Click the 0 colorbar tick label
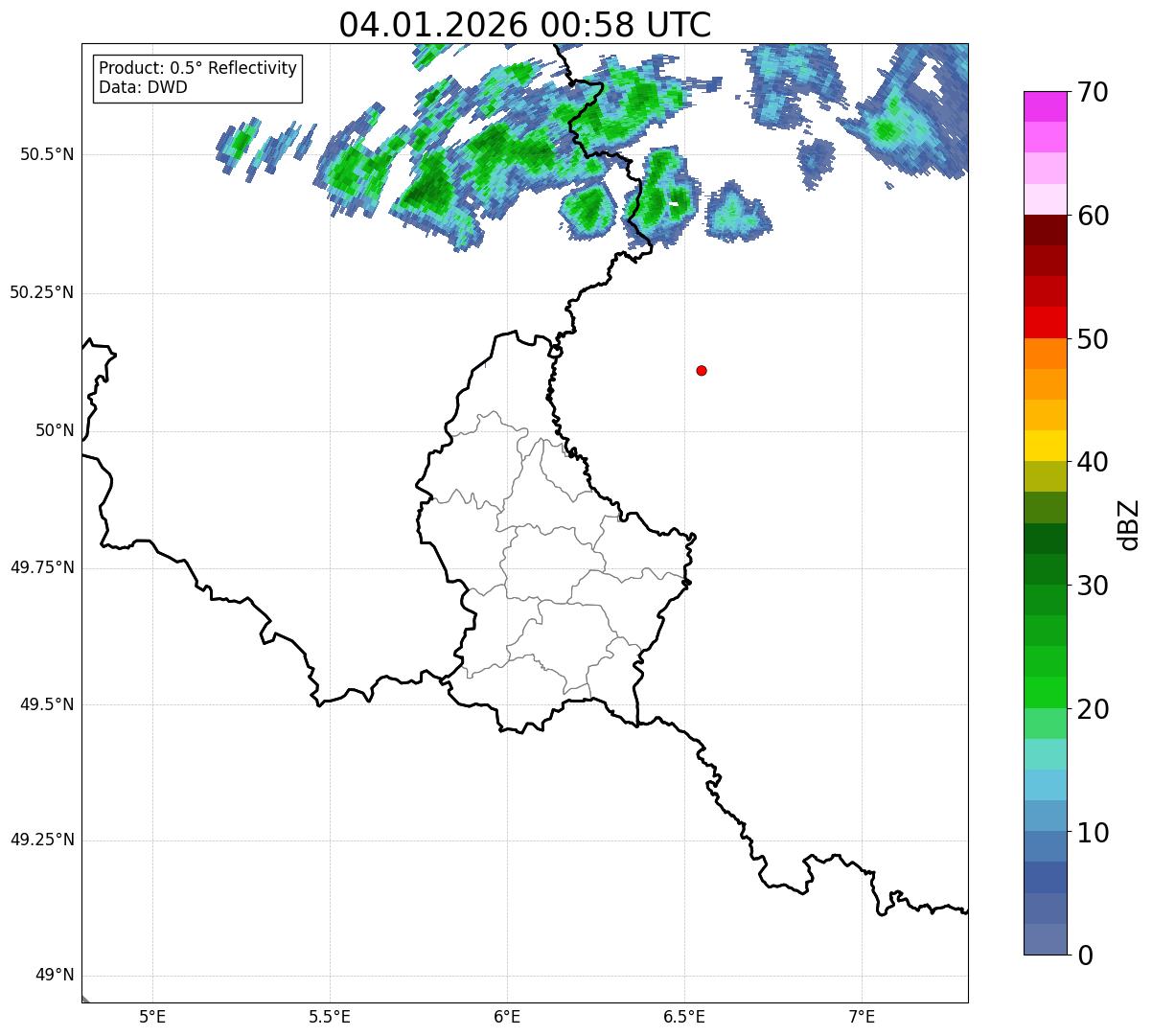1152x1036 pixels. tap(1085, 955)
